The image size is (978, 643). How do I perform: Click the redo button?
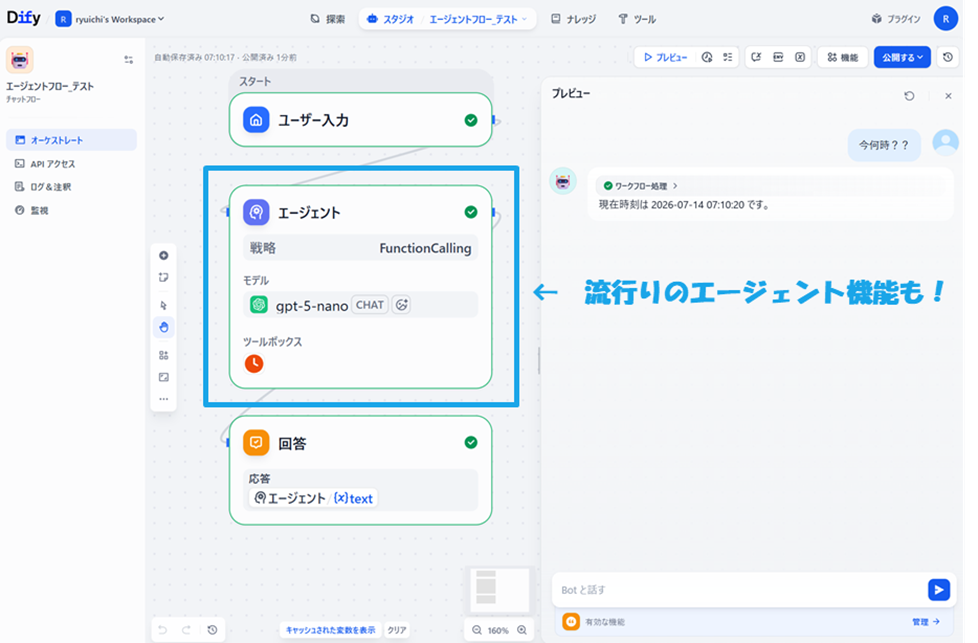point(186,630)
